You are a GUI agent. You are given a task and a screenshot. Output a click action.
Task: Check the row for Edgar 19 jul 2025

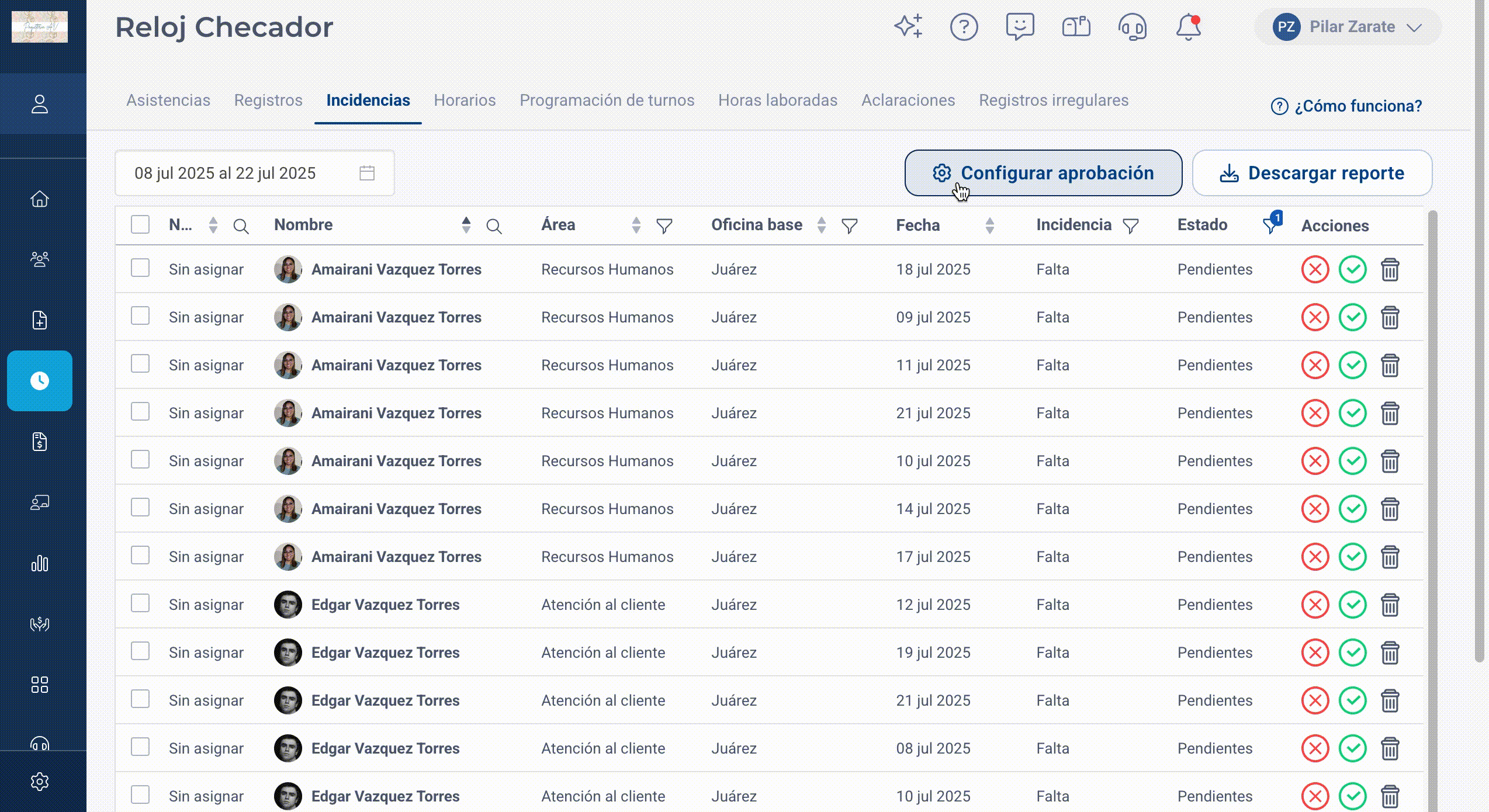(x=140, y=651)
